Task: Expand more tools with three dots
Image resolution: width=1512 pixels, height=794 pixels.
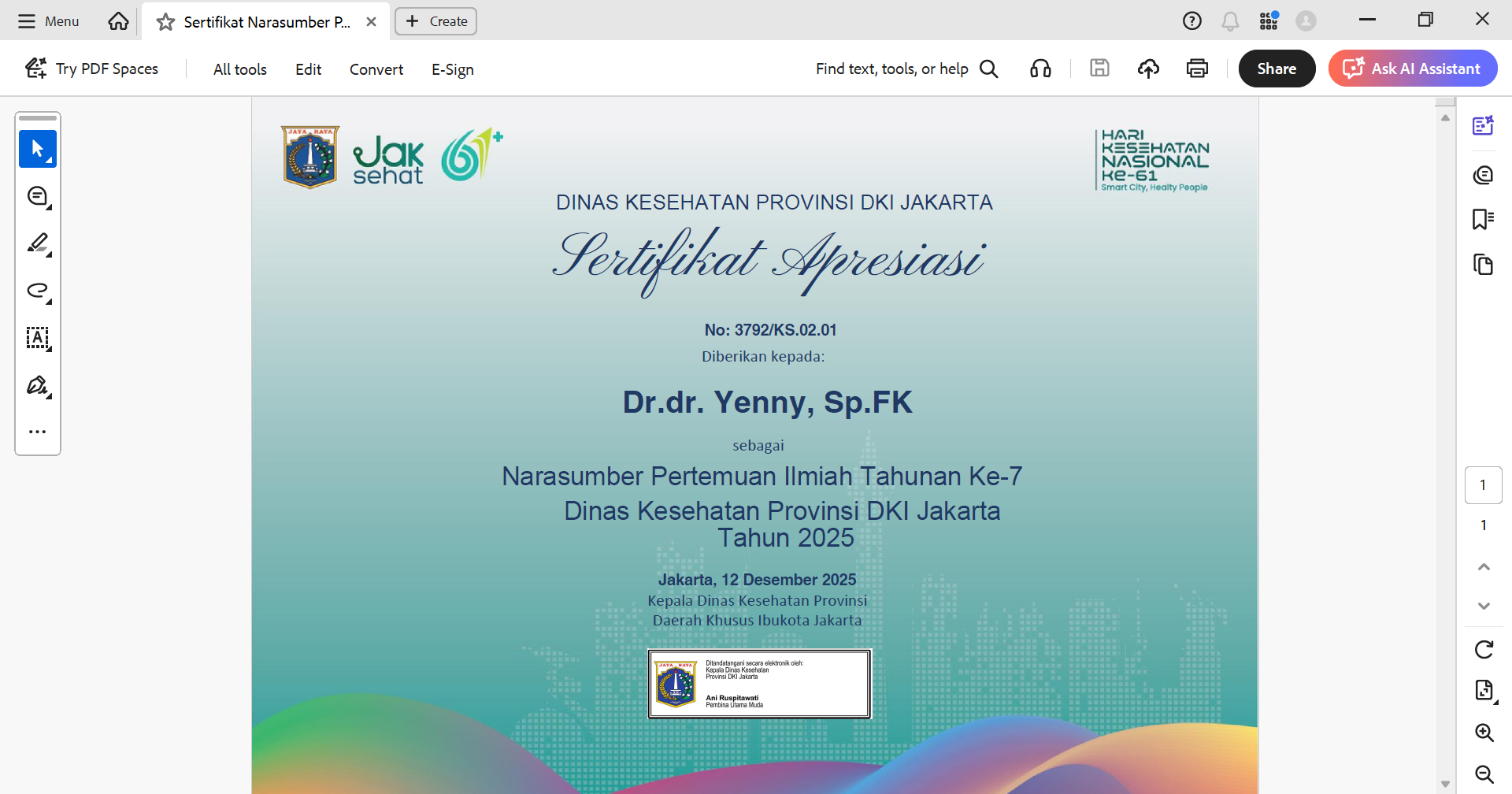Action: click(38, 432)
